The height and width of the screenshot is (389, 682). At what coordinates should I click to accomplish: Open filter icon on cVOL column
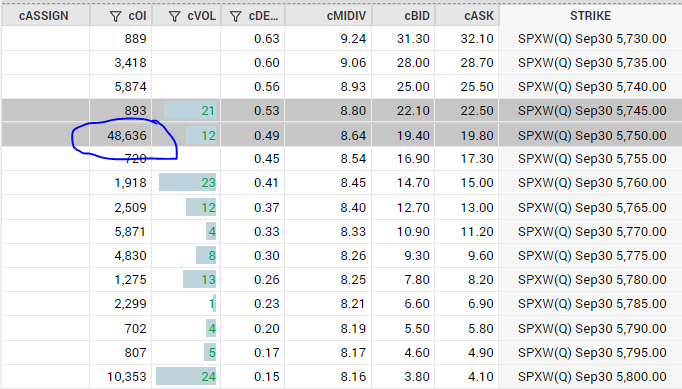(174, 17)
